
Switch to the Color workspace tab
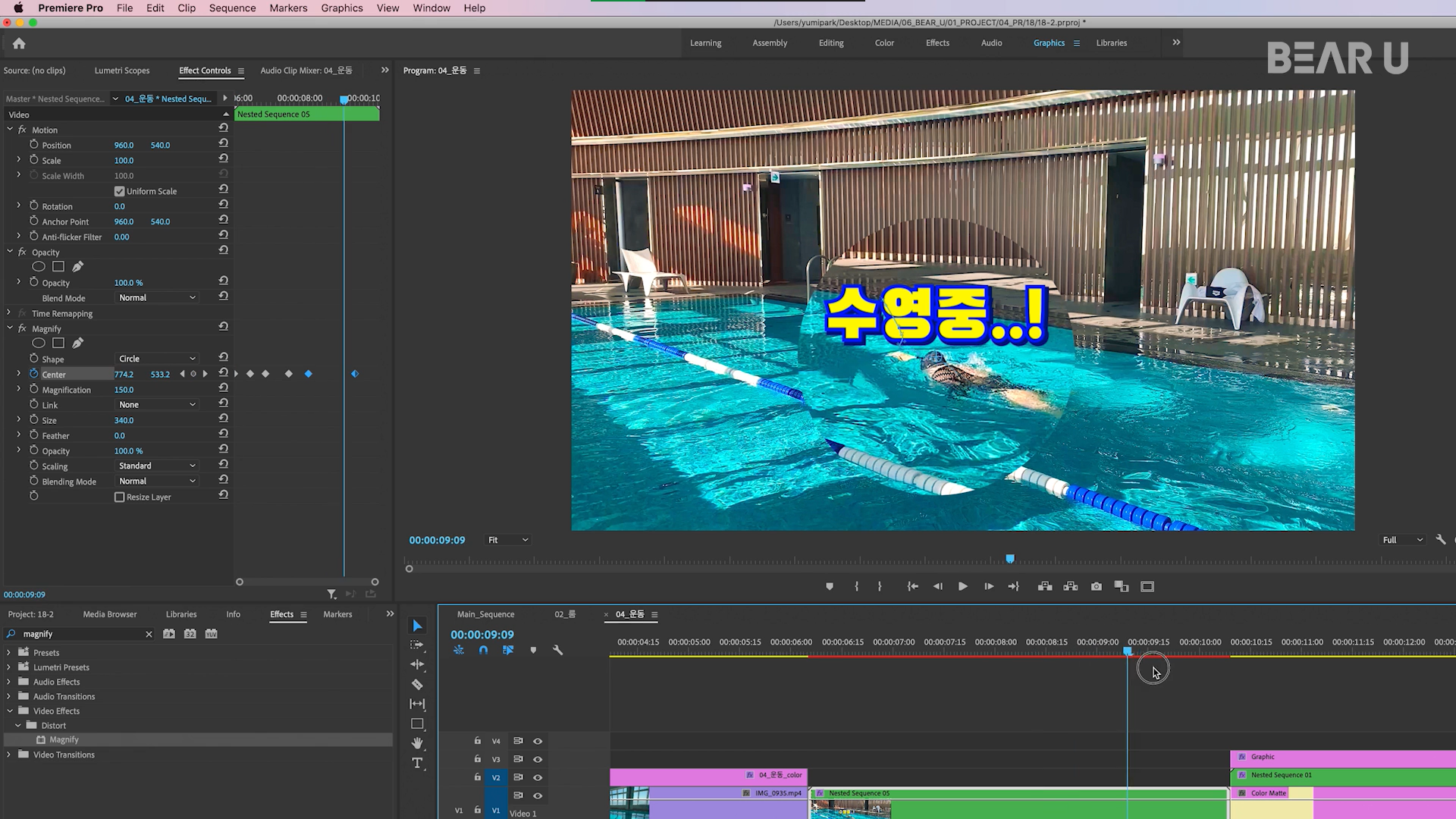coord(884,43)
